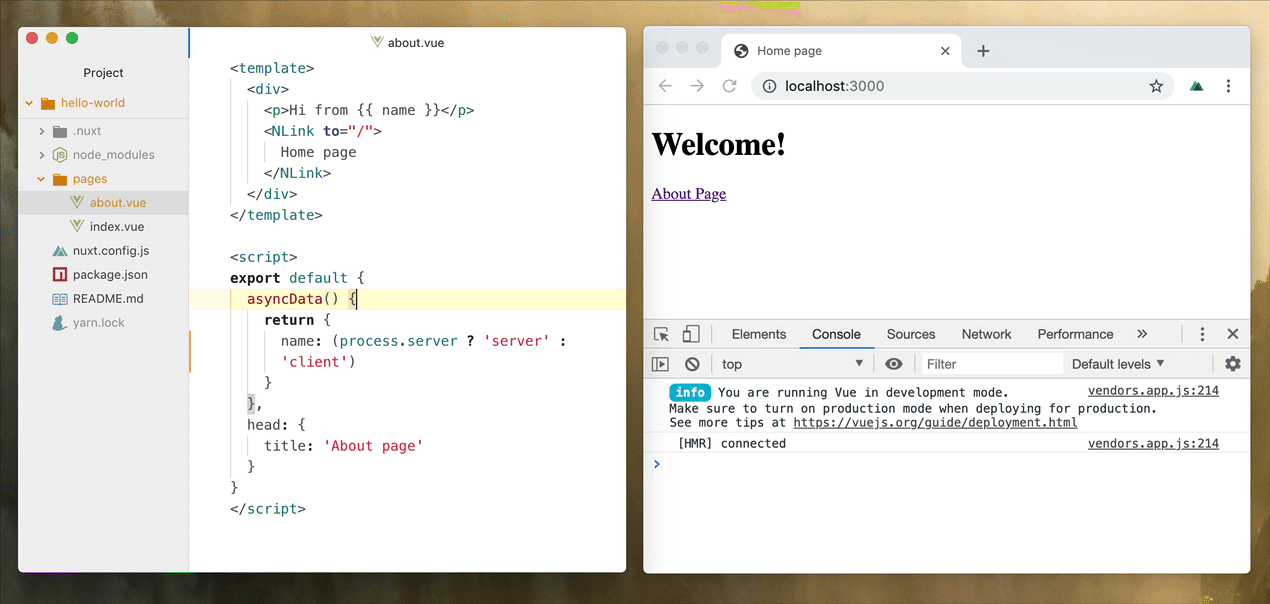Viewport: 1270px width, 604px height.
Task: Click the console Filter input field
Action: [990, 364]
